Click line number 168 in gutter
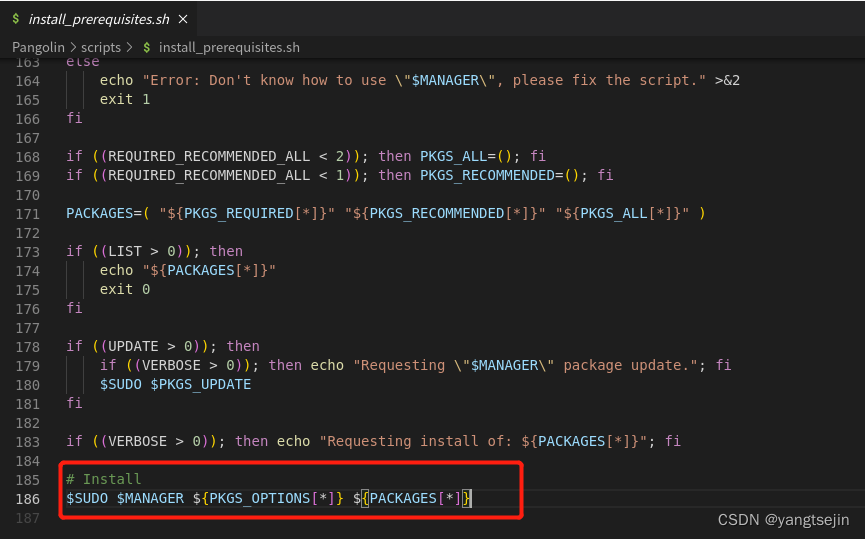Screen dimensions: 865x539 (28, 157)
